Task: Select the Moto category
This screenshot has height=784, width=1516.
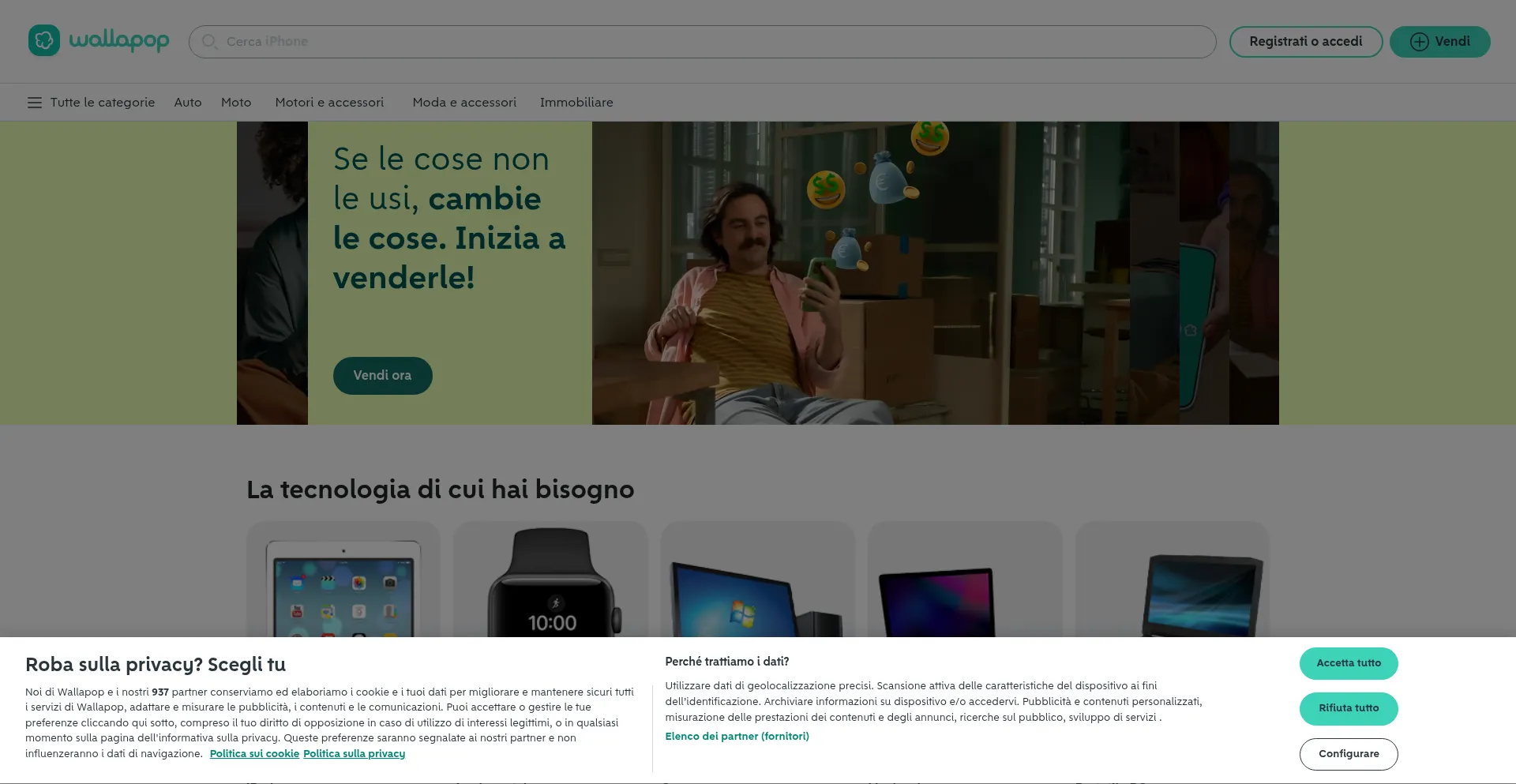Action: [x=236, y=103]
